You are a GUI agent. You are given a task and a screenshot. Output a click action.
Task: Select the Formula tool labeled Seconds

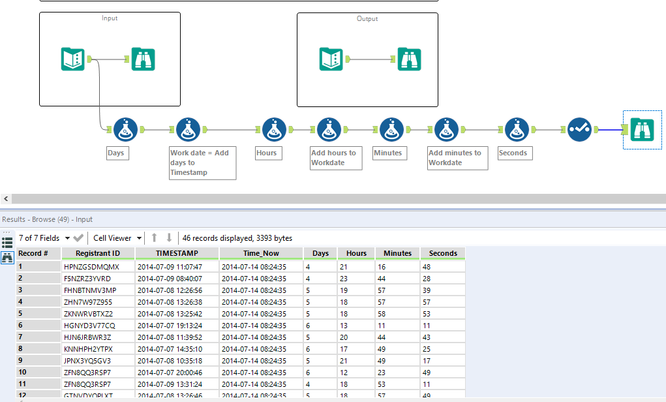coord(515,129)
